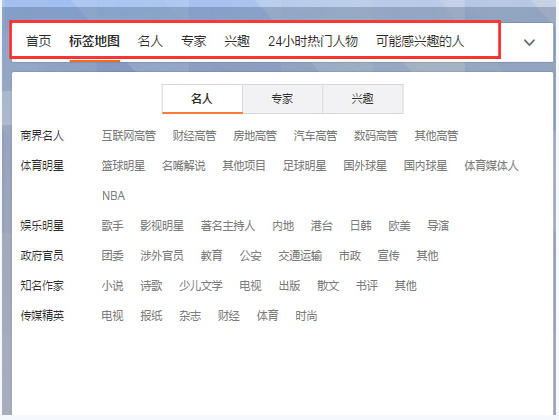
Task: Choose the 交通运输 tag under 政府官员
Action: coord(300,256)
